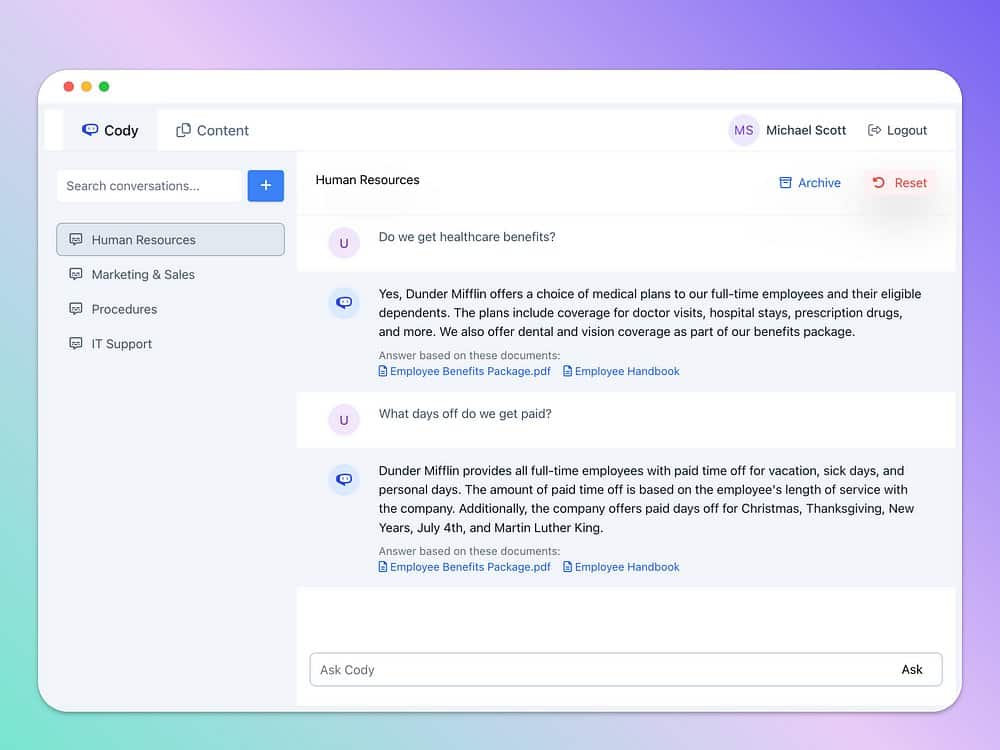Screen dimensions: 1000x750
Task: Click the Content tab copy icon
Action: [183, 130]
